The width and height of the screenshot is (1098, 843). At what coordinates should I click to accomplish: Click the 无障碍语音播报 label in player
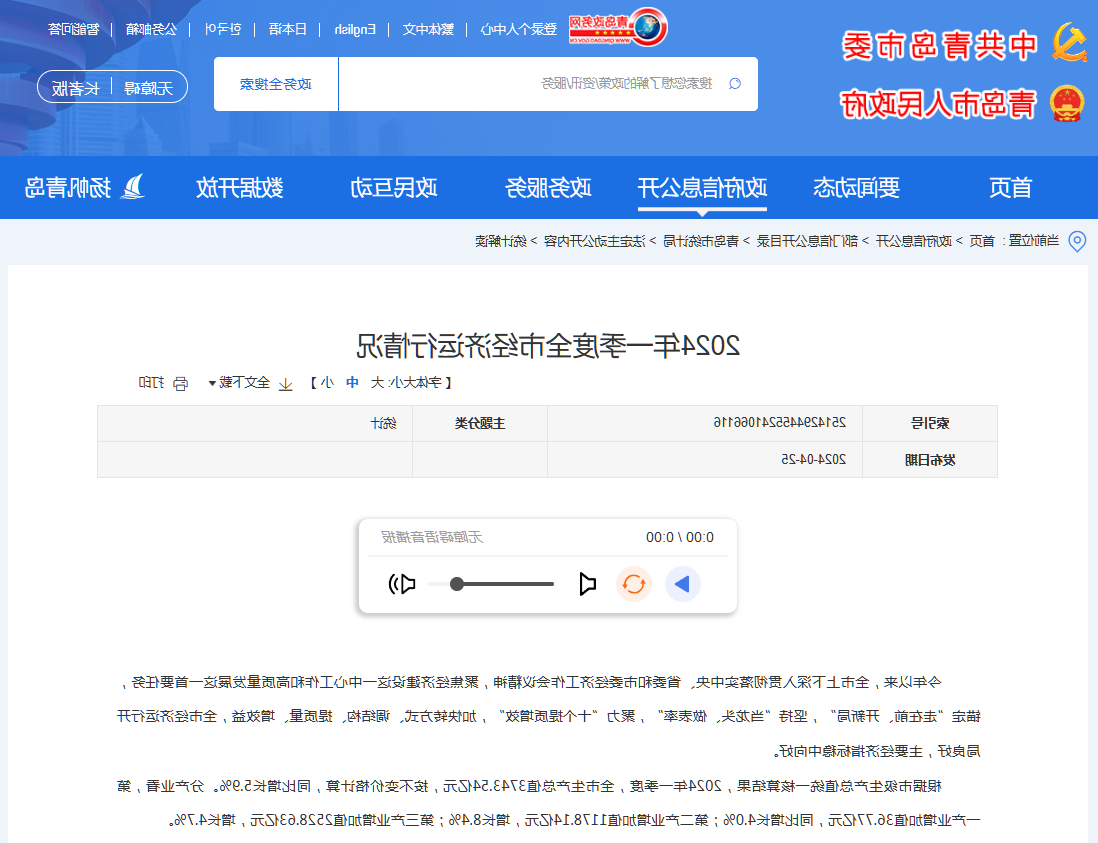click(x=432, y=538)
